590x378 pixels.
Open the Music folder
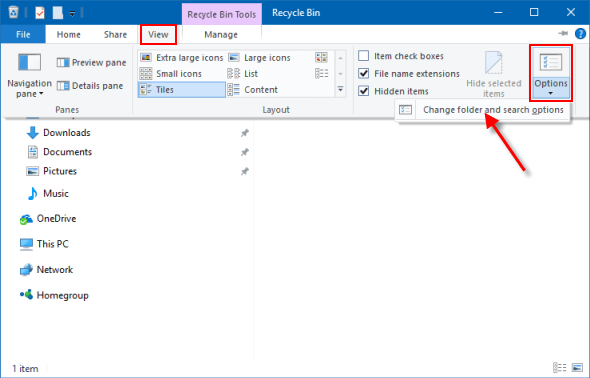[x=48, y=193]
